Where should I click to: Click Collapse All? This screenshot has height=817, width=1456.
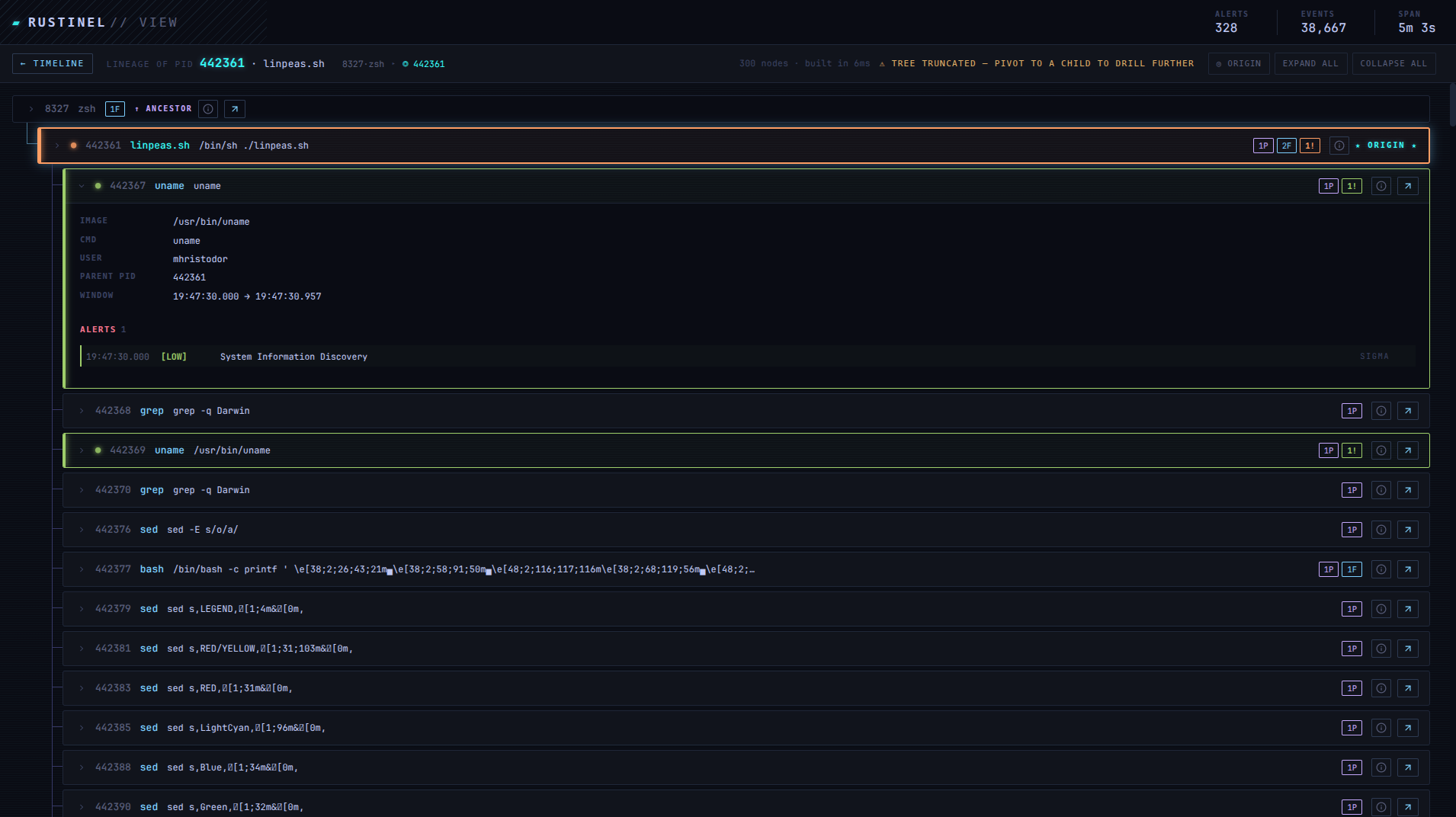click(x=1393, y=63)
